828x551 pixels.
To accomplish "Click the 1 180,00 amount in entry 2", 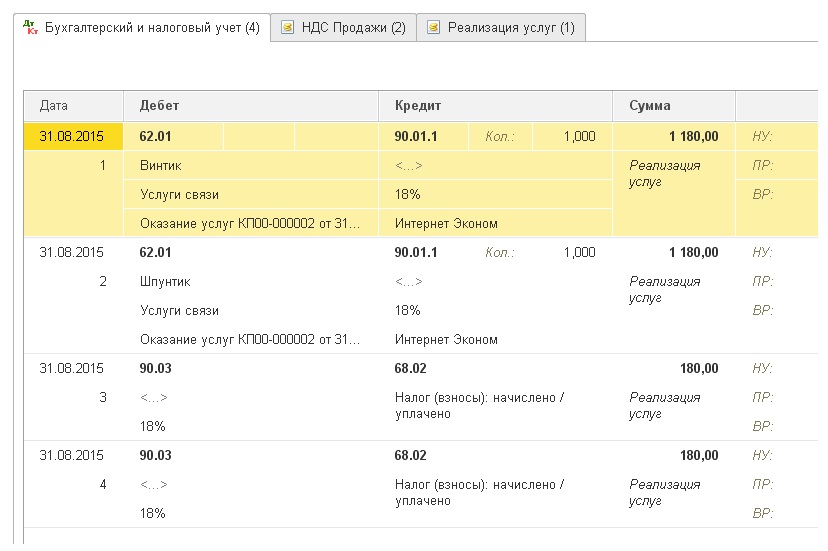I will point(693,253).
